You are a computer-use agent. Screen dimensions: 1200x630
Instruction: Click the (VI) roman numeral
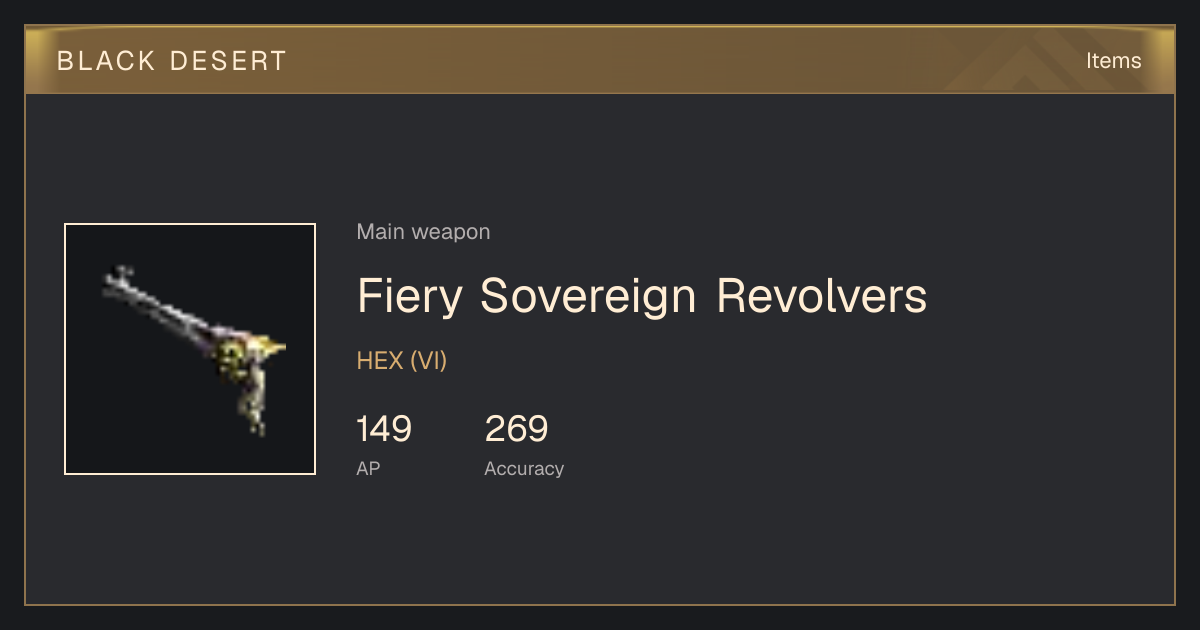click(428, 361)
